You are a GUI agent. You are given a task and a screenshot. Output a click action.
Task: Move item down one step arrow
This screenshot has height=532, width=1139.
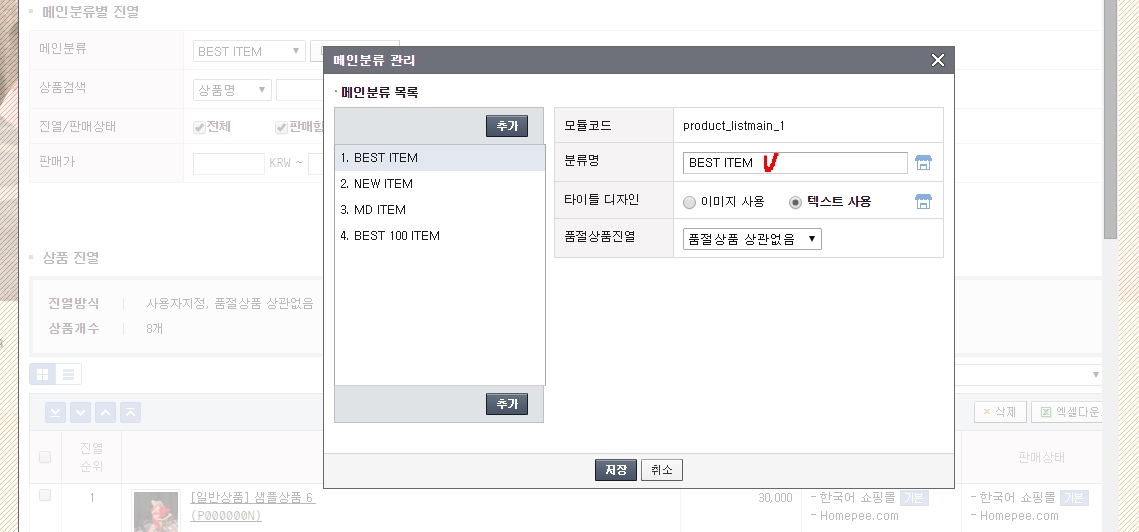click(80, 412)
